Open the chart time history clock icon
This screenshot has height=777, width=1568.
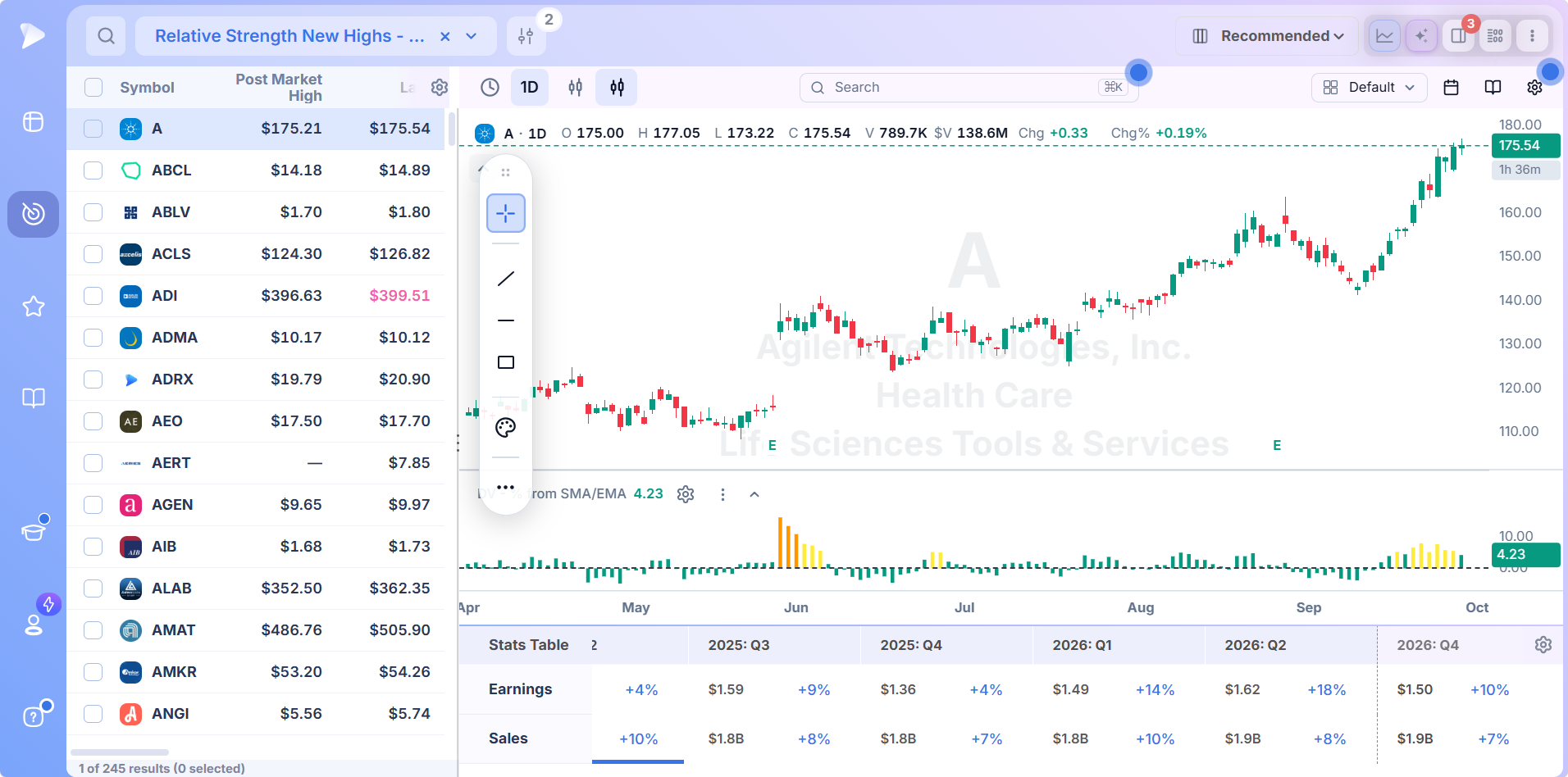coord(490,88)
